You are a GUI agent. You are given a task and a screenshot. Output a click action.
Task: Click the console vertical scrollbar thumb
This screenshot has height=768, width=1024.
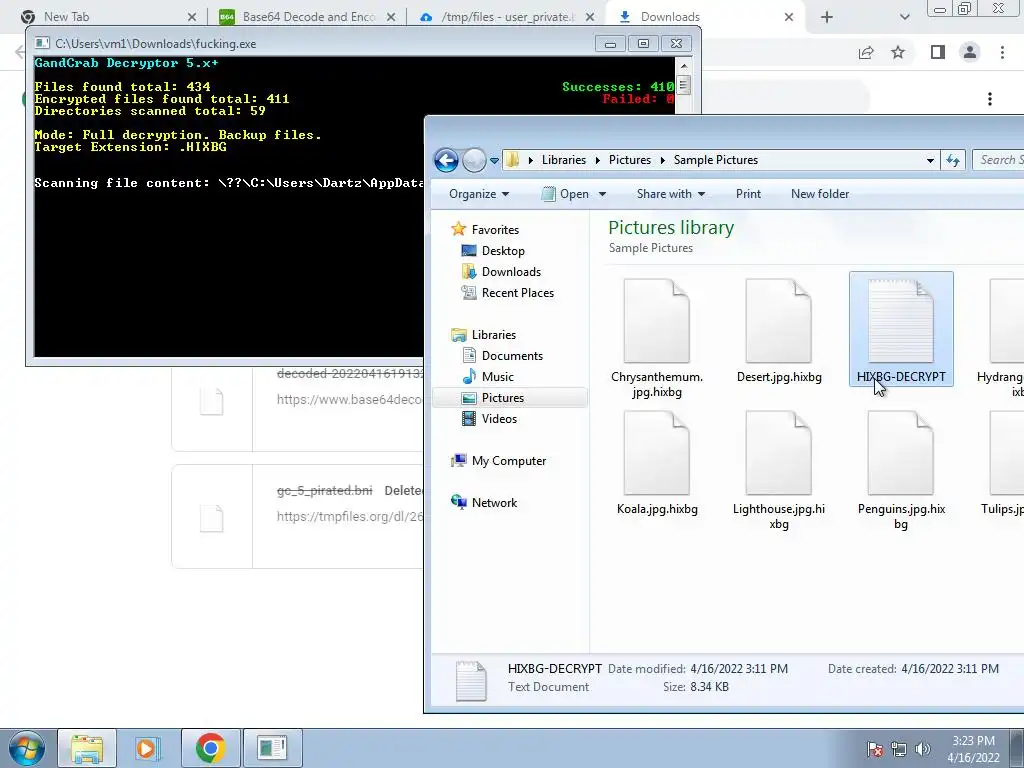(x=684, y=86)
